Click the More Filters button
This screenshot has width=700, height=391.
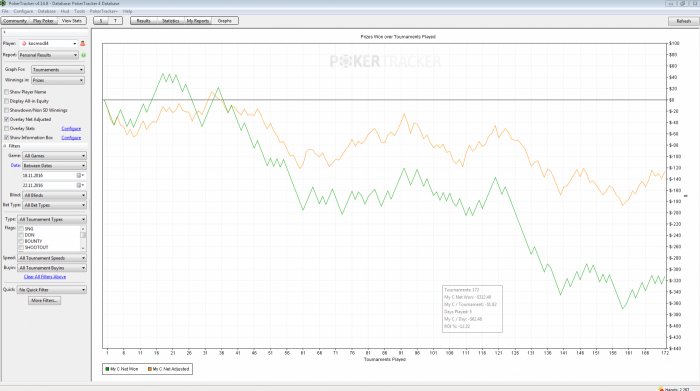click(x=45, y=300)
